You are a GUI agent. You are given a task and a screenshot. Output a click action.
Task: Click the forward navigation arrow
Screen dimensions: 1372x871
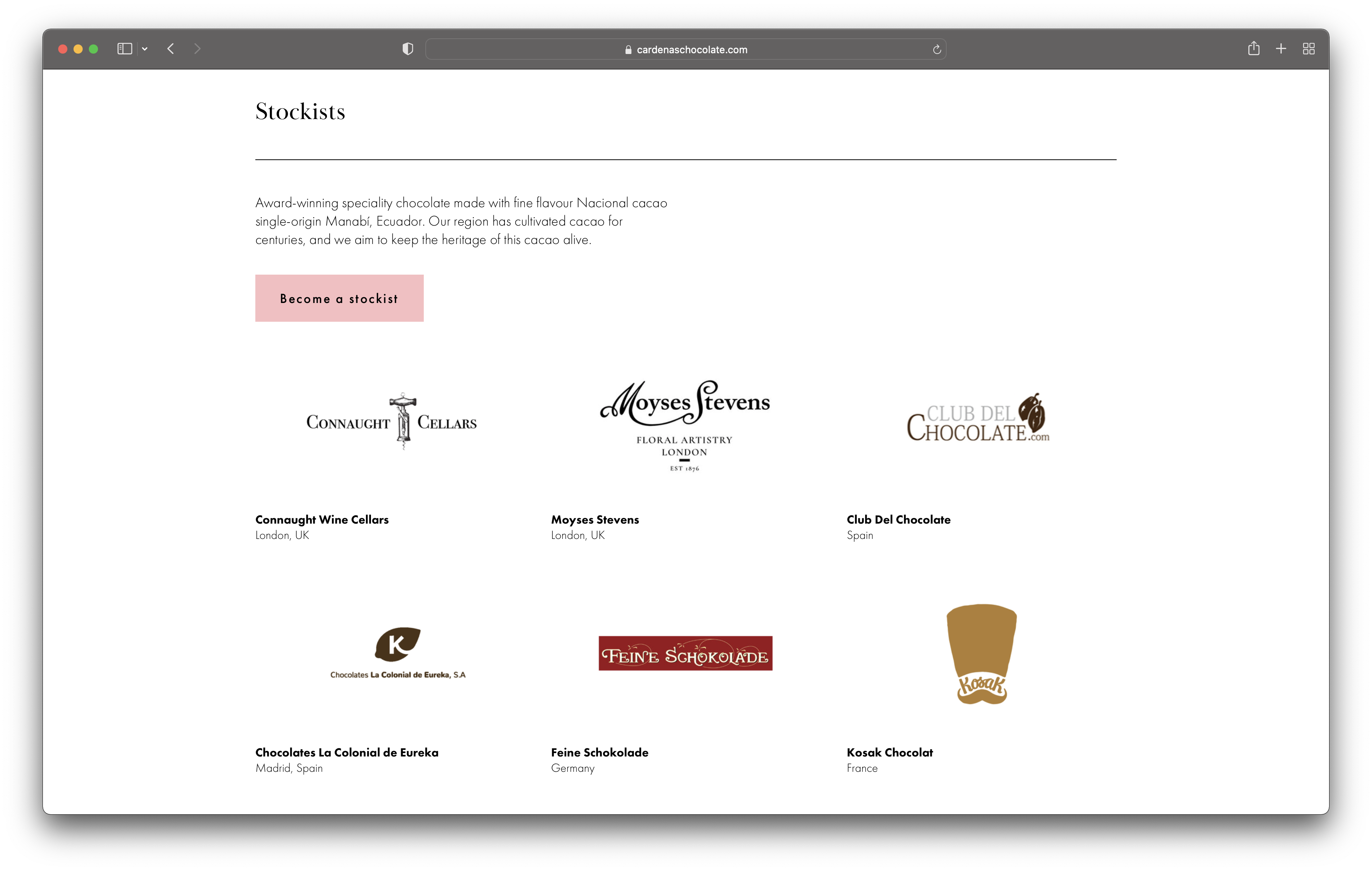[x=197, y=49]
